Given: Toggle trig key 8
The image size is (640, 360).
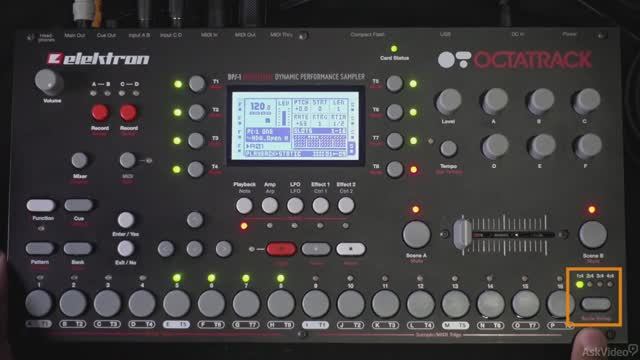Looking at the screenshot, I should (281, 304).
